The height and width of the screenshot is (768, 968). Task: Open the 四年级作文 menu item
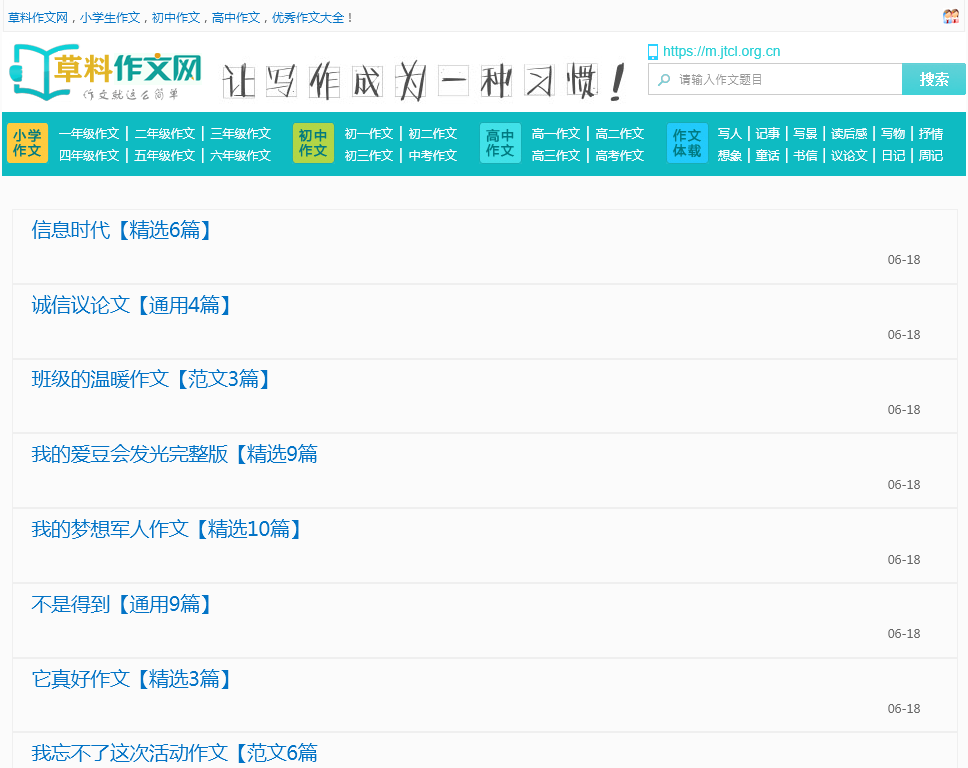(x=89, y=156)
